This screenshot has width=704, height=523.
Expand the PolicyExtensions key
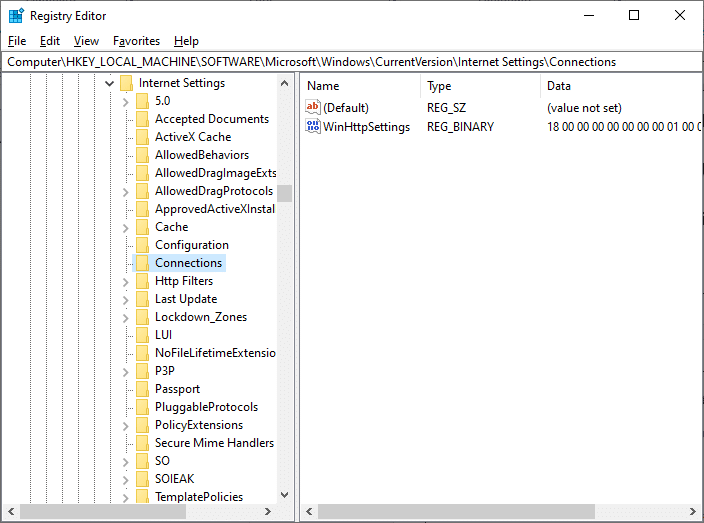(126, 426)
